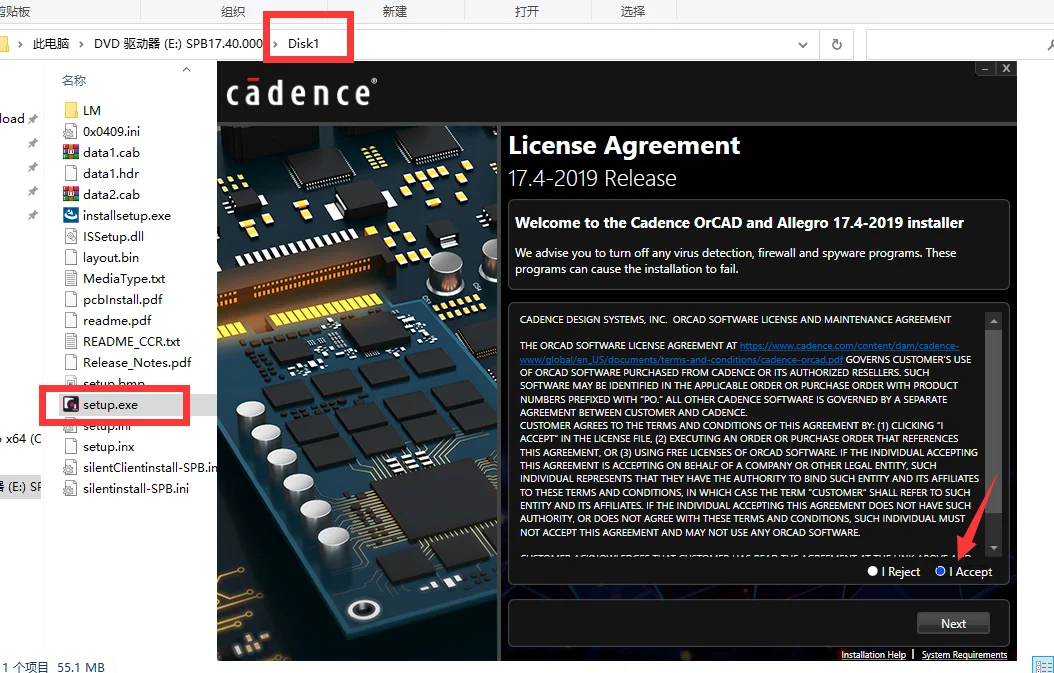Click the refresh button beside address bar
Viewport: 1054px width, 673px height.
click(836, 45)
